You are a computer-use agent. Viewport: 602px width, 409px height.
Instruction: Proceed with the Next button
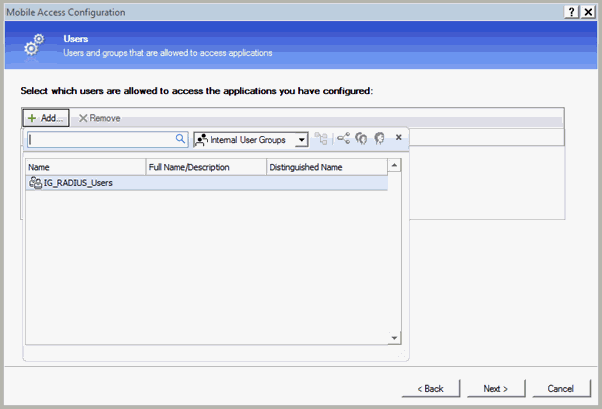[496, 388]
